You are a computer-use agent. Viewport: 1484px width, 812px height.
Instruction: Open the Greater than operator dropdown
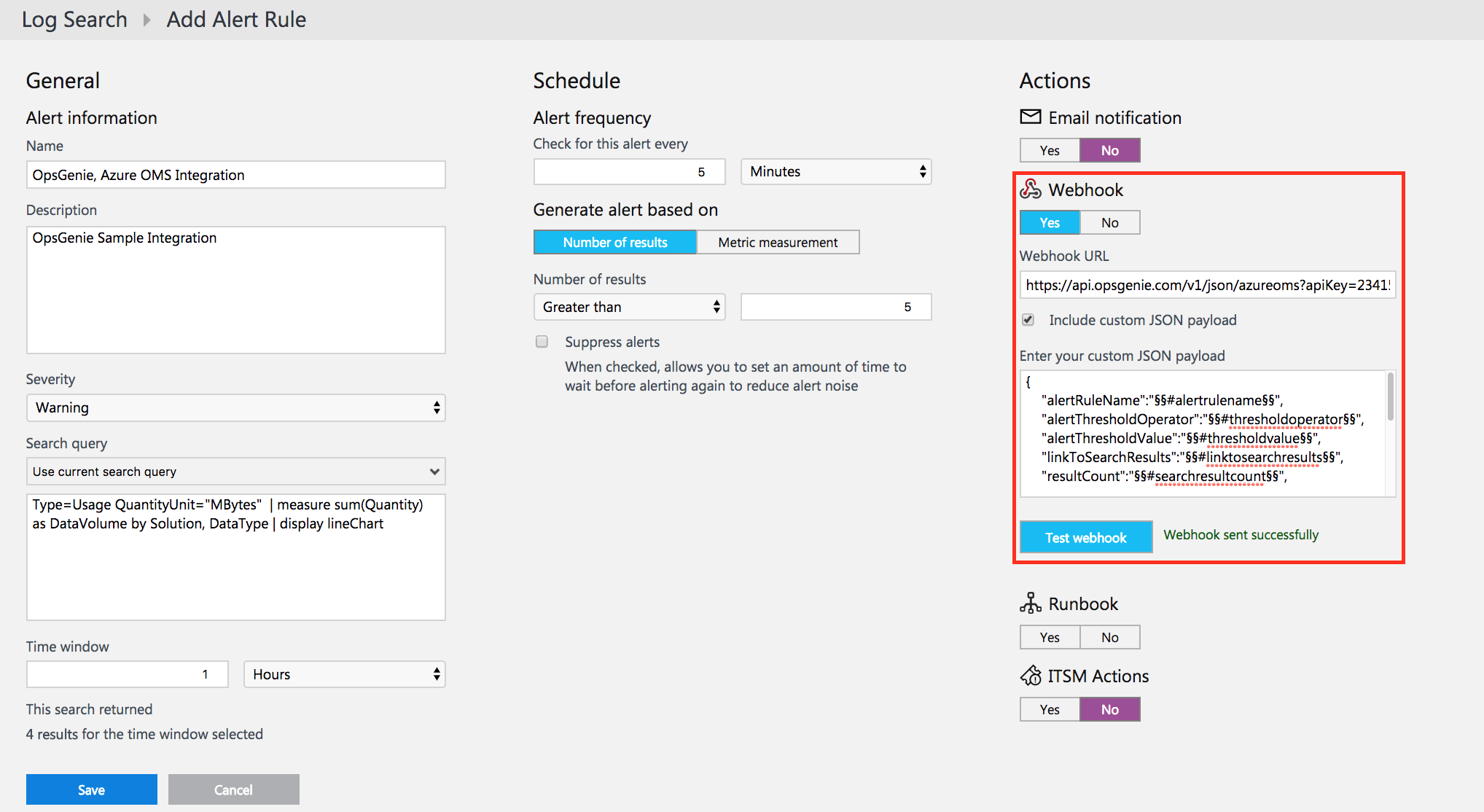(x=629, y=307)
